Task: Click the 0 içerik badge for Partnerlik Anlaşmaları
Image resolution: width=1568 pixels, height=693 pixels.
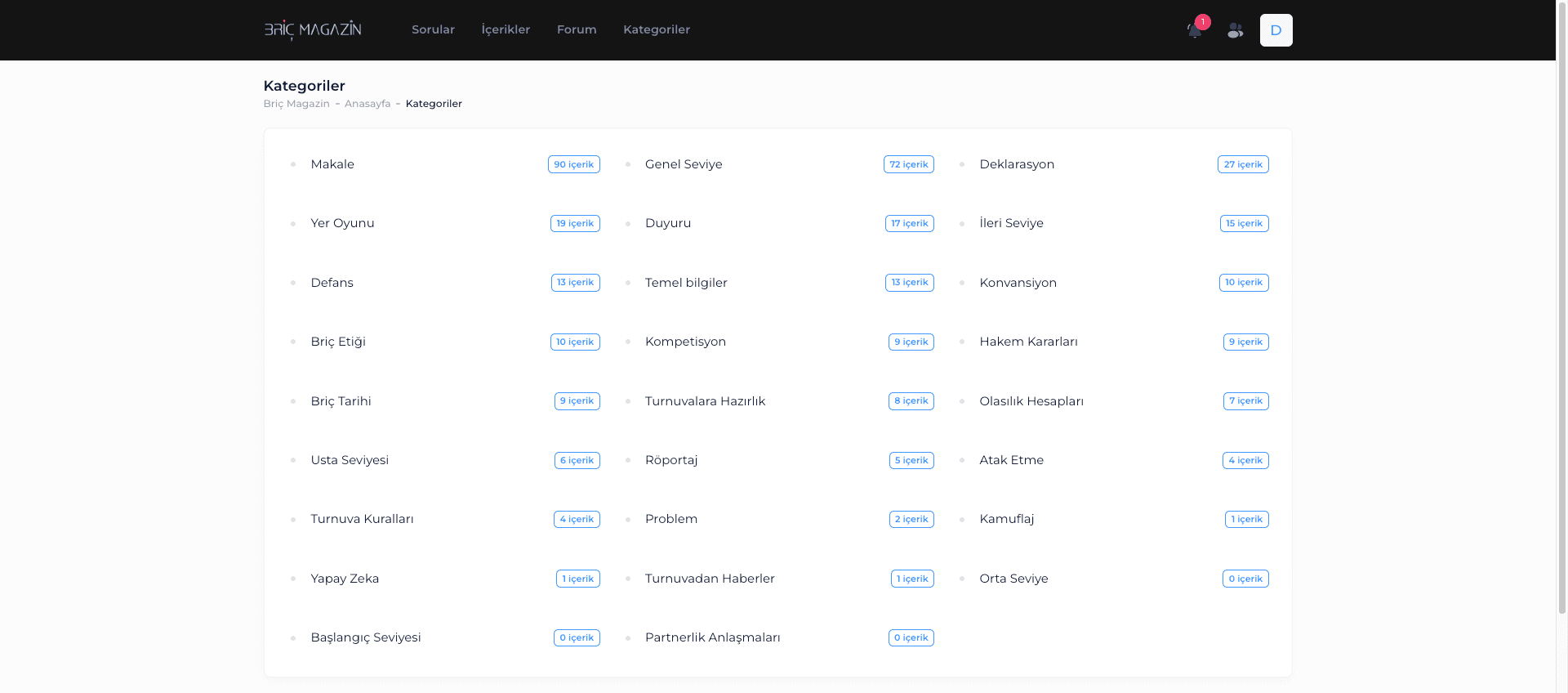Action: pyautogui.click(x=911, y=637)
